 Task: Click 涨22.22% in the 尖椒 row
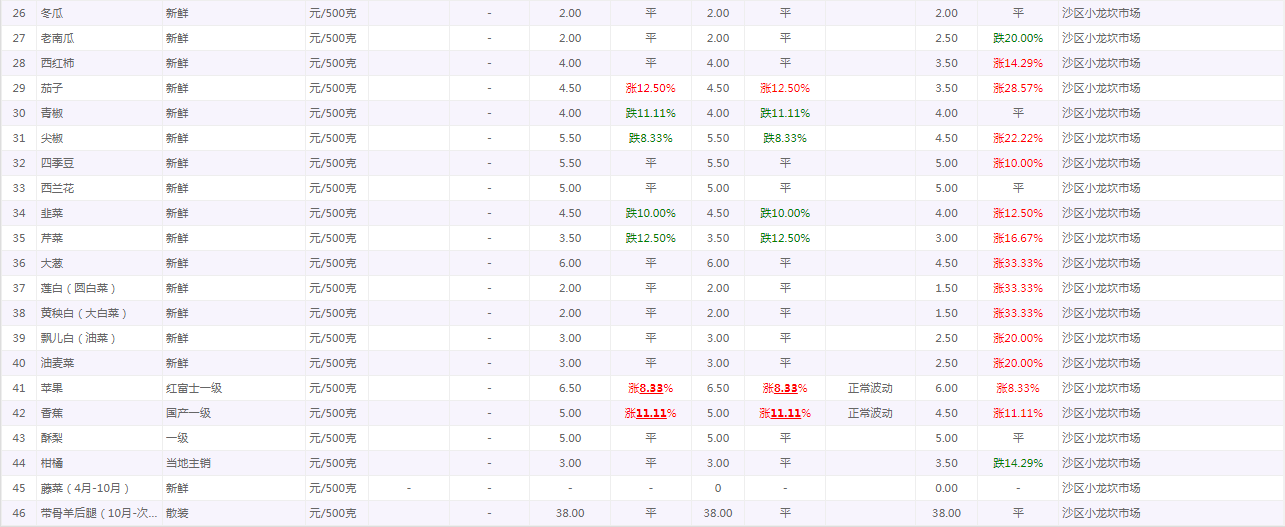1017,138
